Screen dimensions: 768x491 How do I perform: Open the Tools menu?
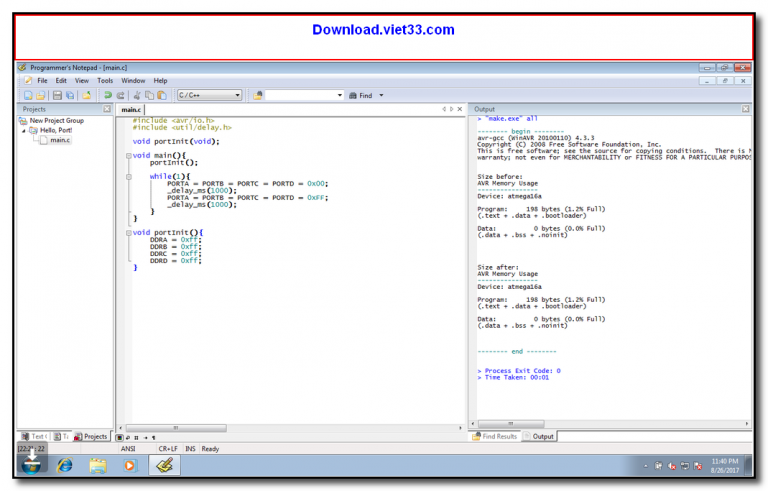(x=105, y=80)
